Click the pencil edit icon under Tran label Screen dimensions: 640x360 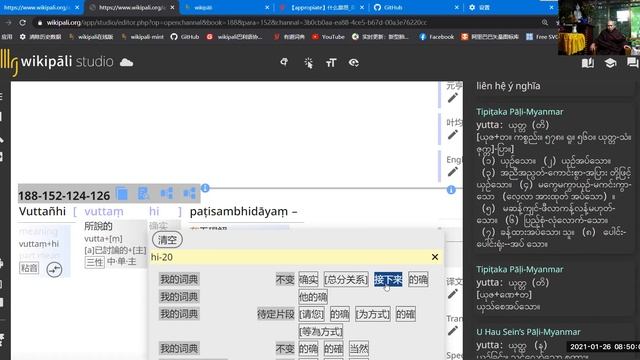tap(453, 331)
